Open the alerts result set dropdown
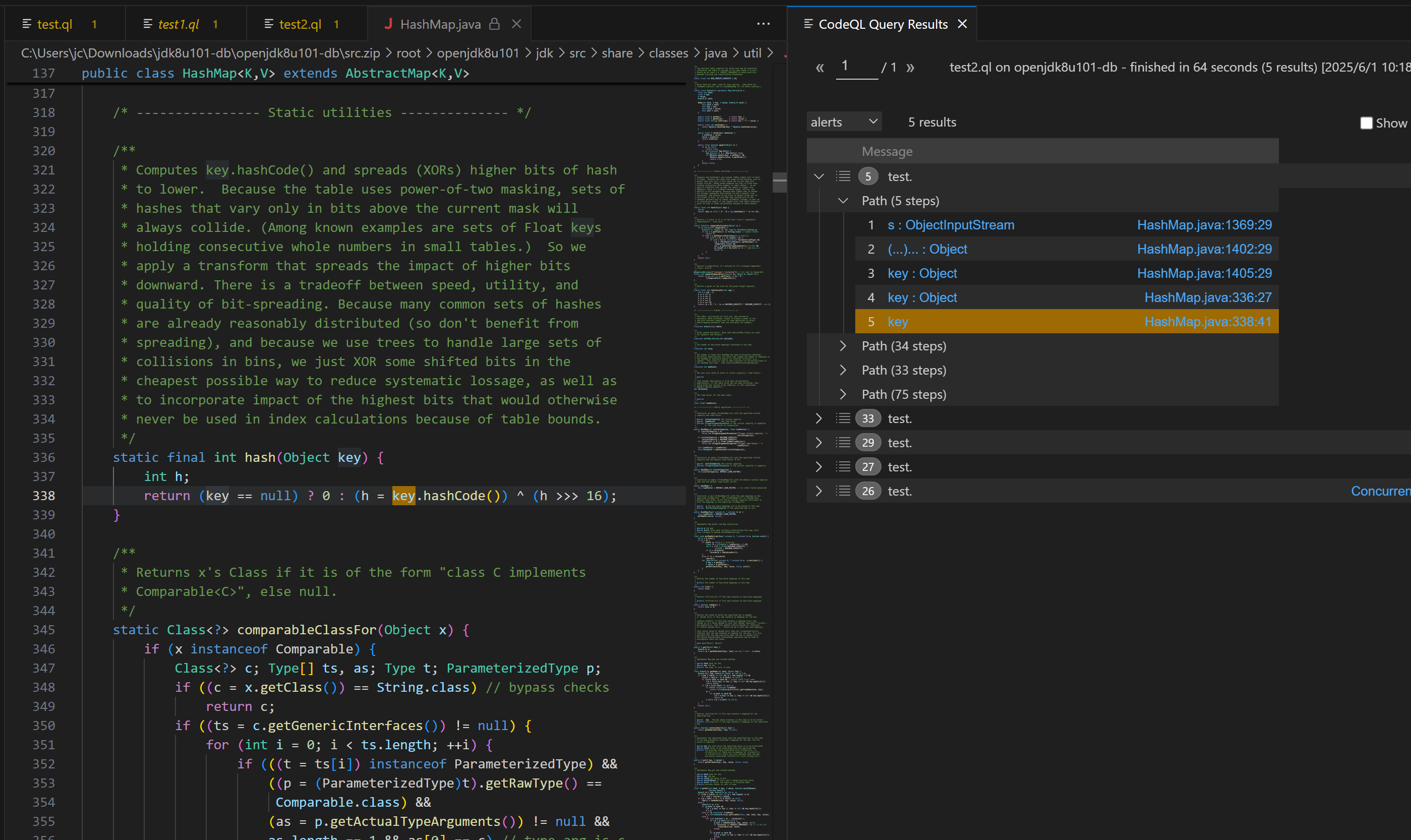 pos(843,122)
